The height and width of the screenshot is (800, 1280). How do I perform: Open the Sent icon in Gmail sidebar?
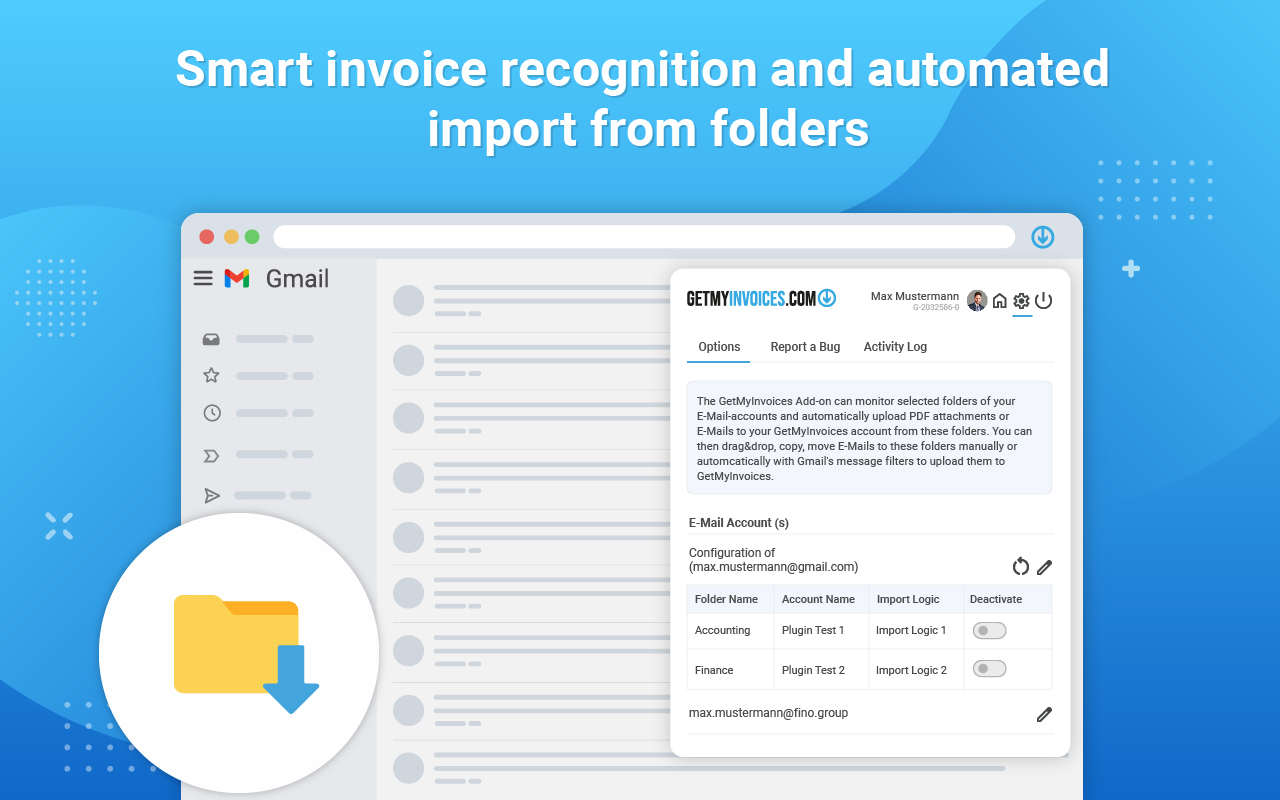point(212,495)
